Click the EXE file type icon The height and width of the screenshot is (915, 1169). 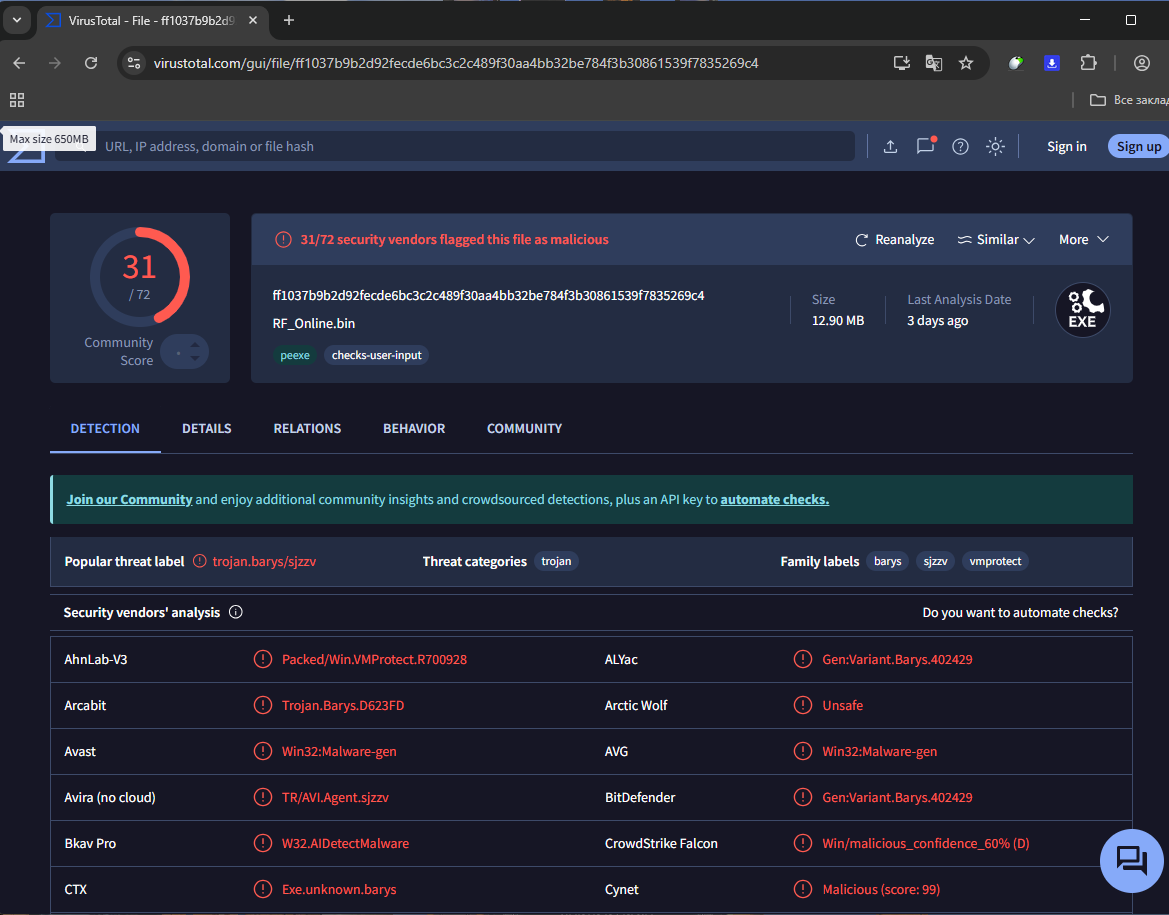[1082, 310]
